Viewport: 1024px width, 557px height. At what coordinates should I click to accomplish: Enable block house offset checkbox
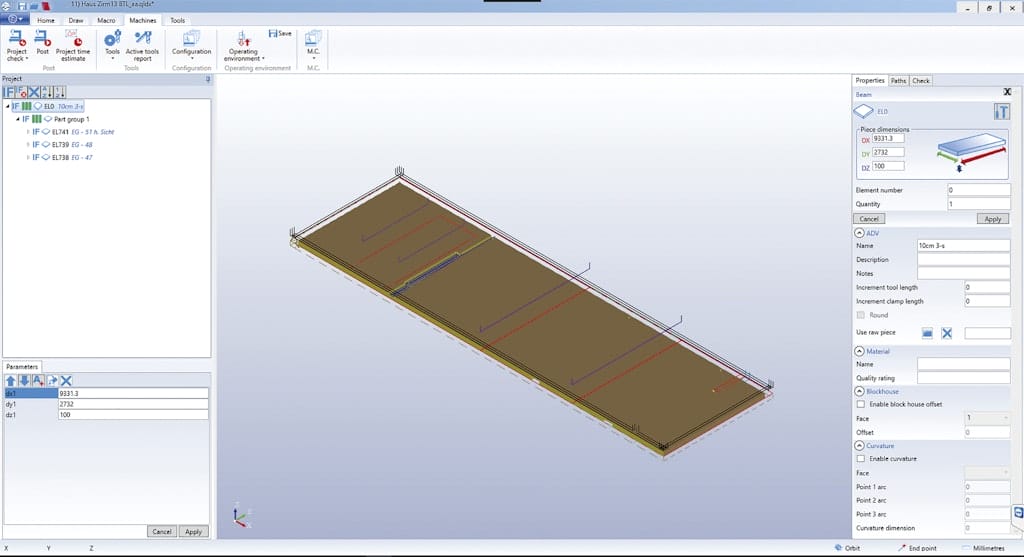tap(861, 403)
